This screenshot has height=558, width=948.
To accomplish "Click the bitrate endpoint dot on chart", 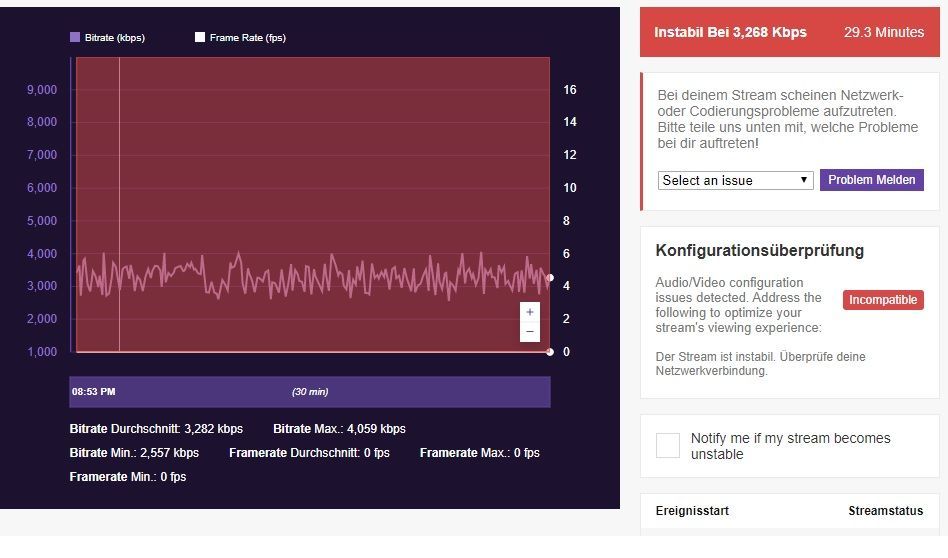I will [x=550, y=277].
